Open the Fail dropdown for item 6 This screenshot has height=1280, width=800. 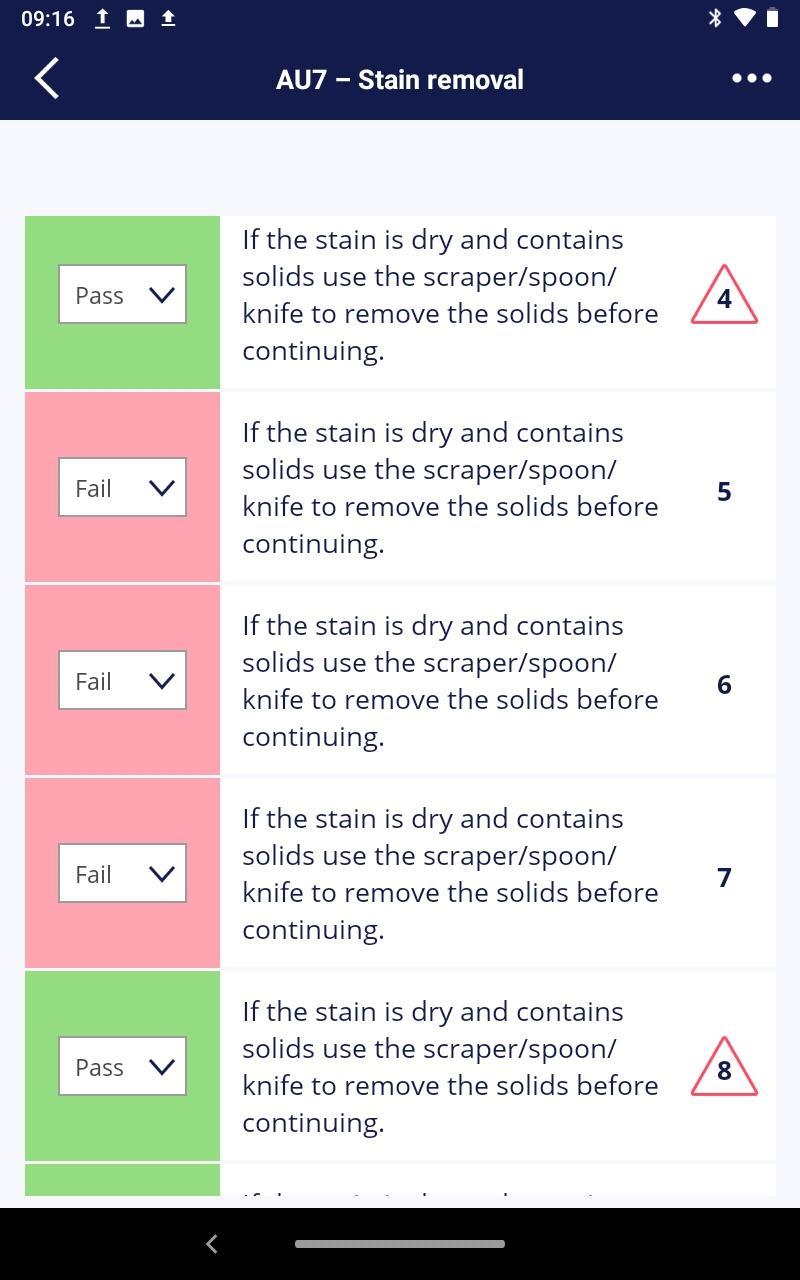(122, 681)
